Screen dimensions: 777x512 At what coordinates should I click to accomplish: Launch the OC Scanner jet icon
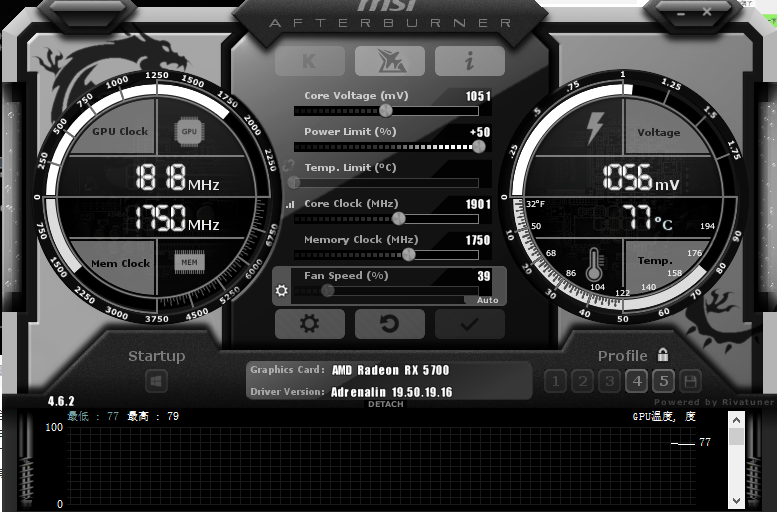(x=389, y=61)
